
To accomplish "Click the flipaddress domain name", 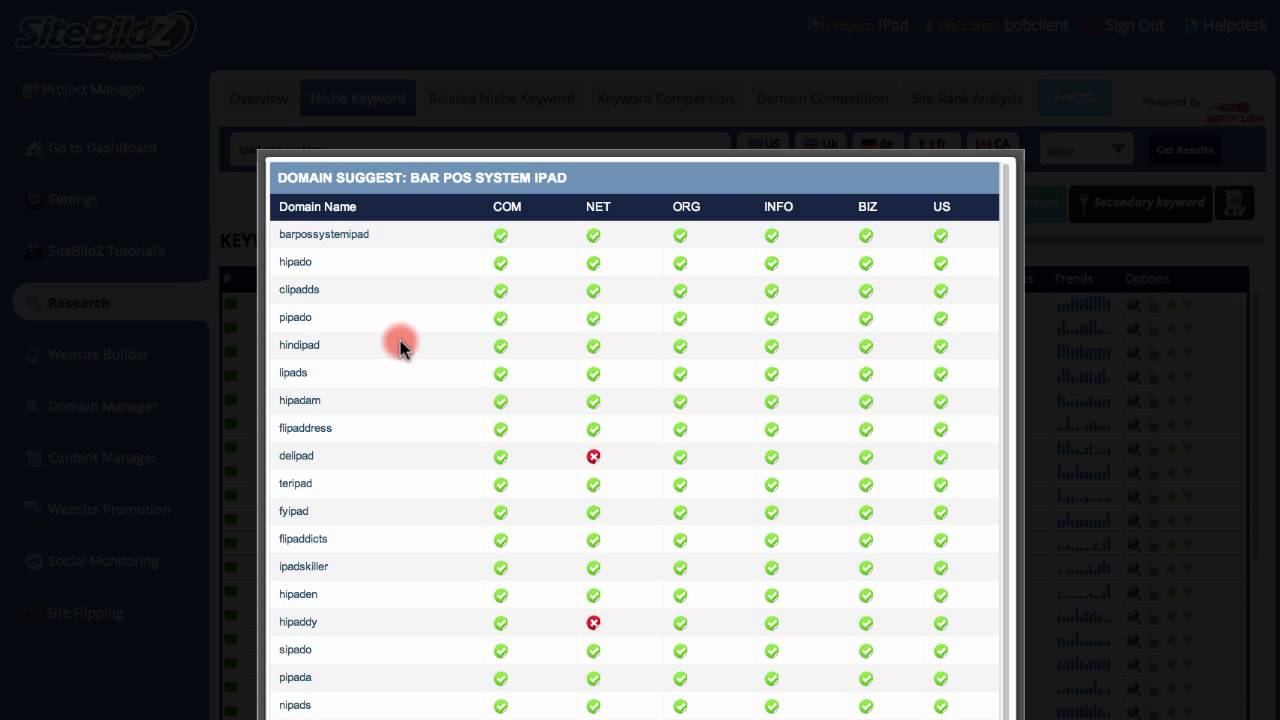I will pyautogui.click(x=305, y=429).
